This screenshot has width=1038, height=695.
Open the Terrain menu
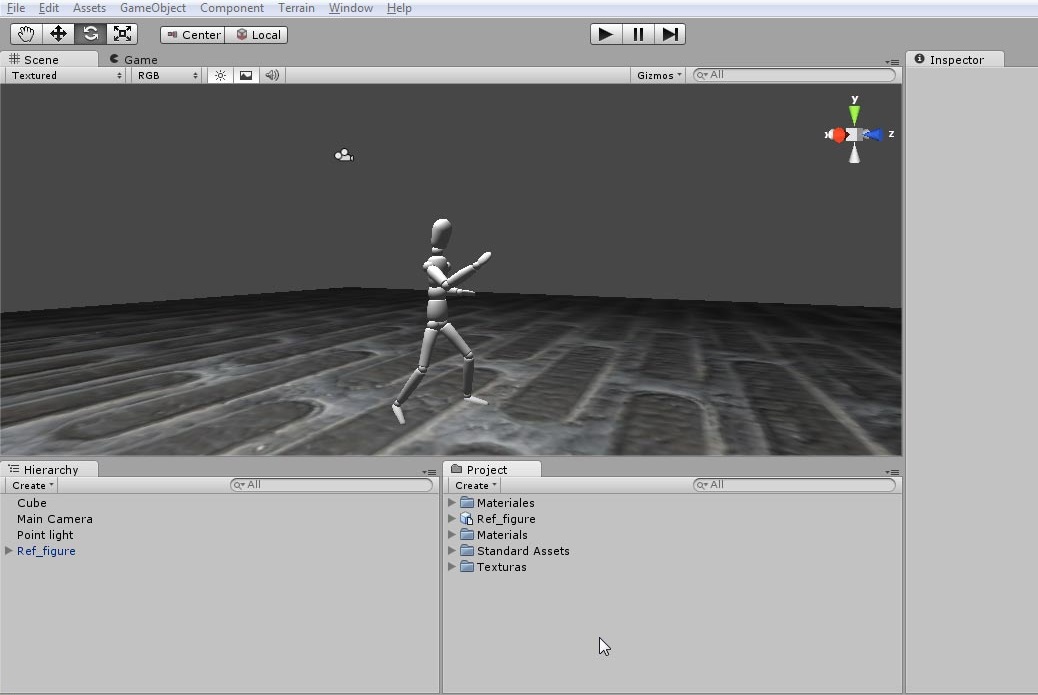point(296,8)
